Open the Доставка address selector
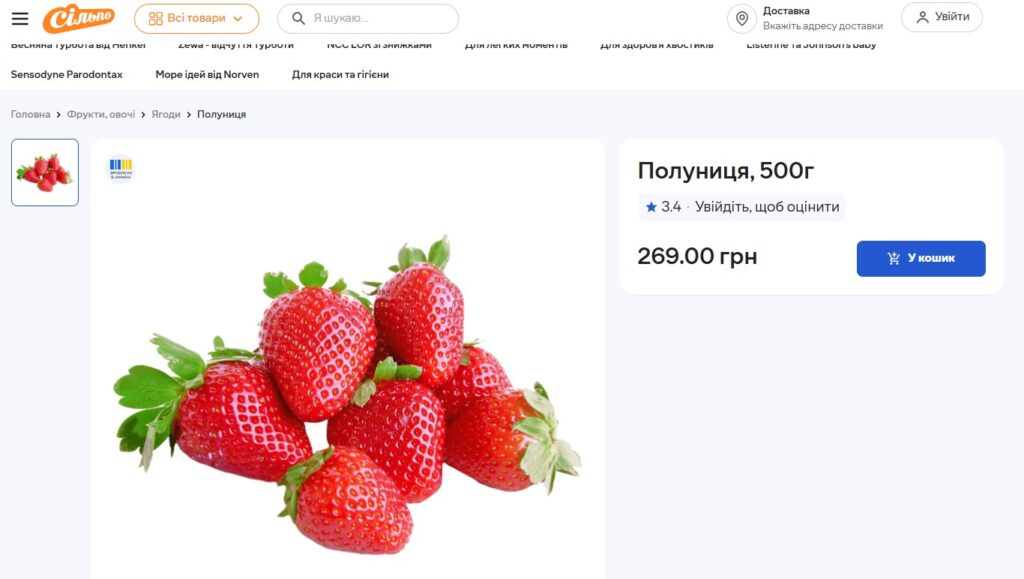This screenshot has height=579, width=1024. (822, 18)
